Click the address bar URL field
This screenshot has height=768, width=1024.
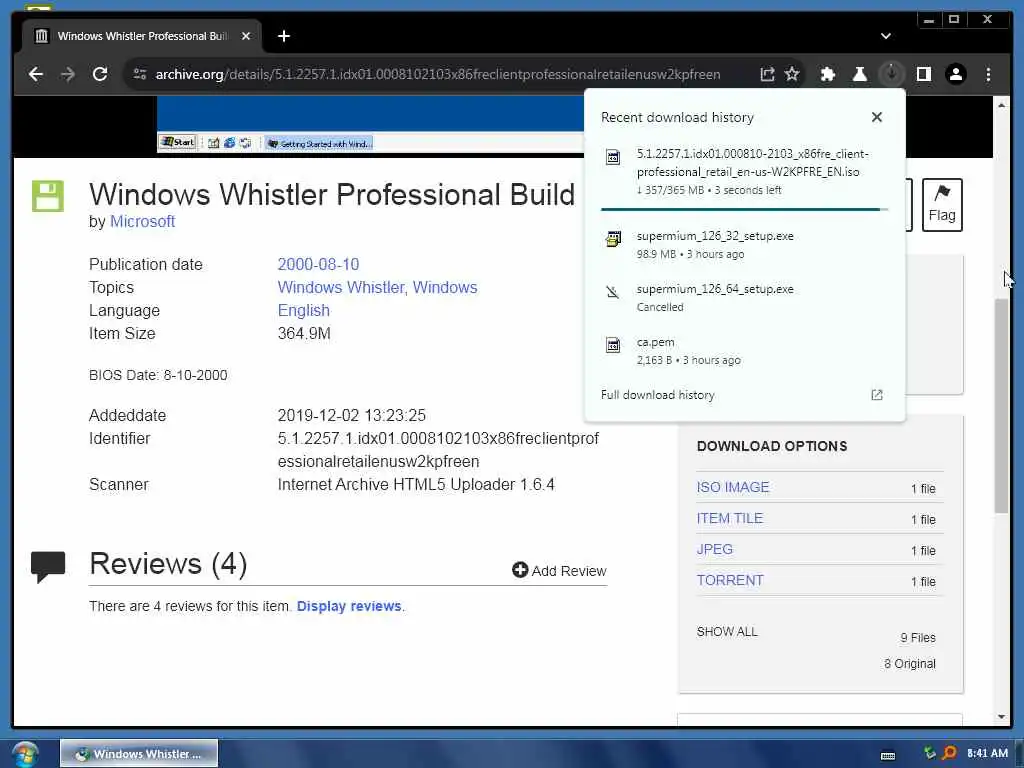pyautogui.click(x=438, y=74)
